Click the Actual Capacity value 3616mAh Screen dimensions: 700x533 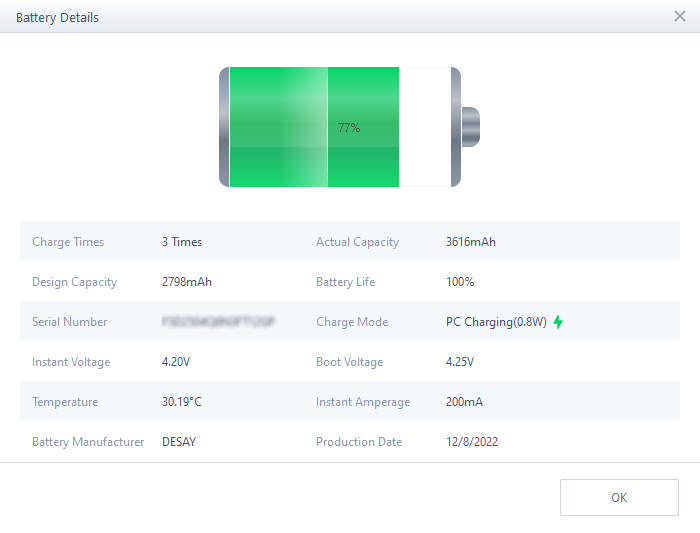(x=471, y=242)
